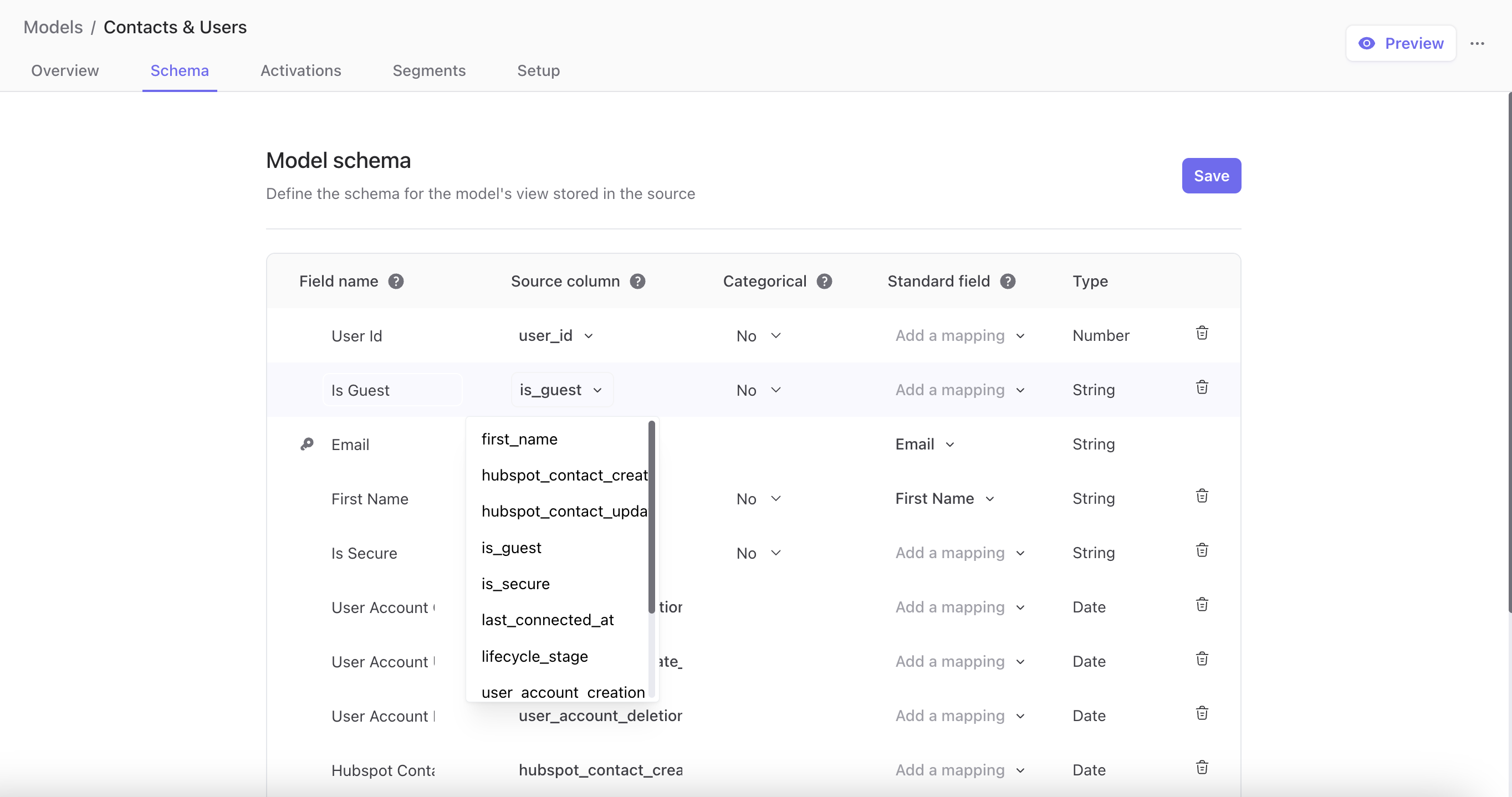Select hubspot_contact_upda option in the list
Image resolution: width=1512 pixels, height=797 pixels.
558,511
